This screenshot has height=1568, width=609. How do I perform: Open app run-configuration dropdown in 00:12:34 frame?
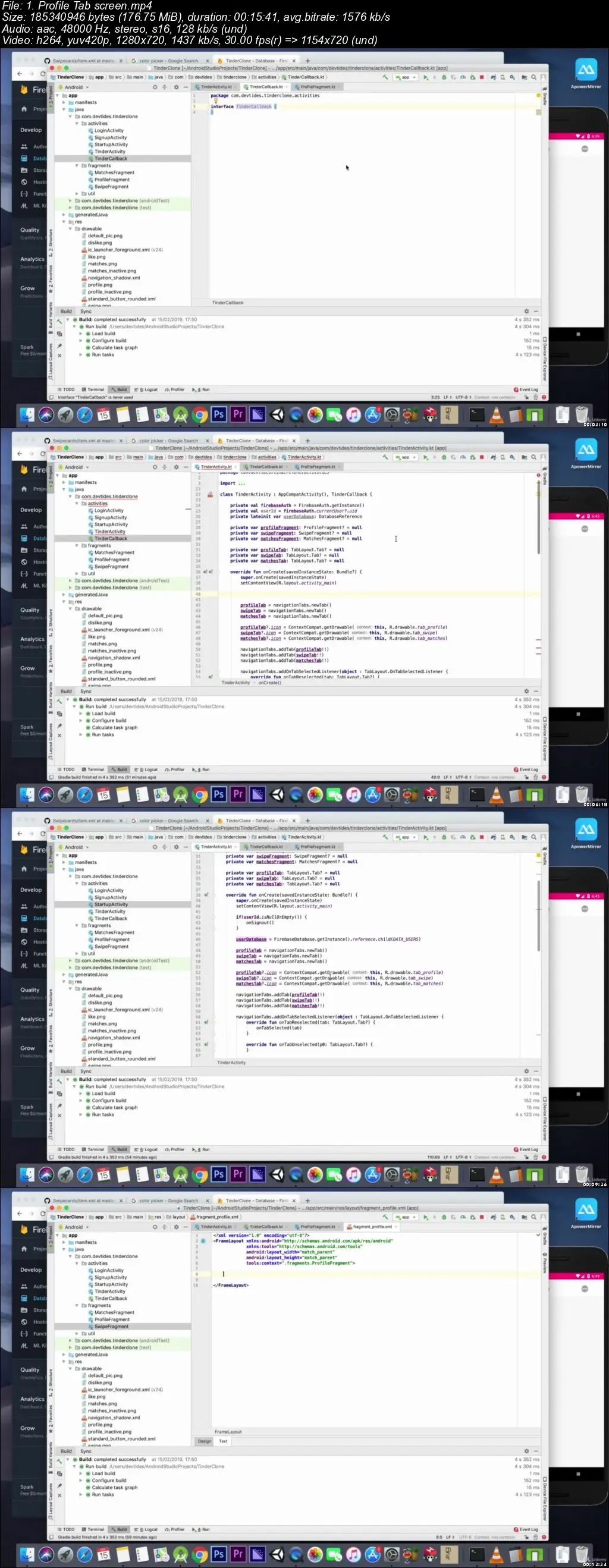click(405, 1217)
